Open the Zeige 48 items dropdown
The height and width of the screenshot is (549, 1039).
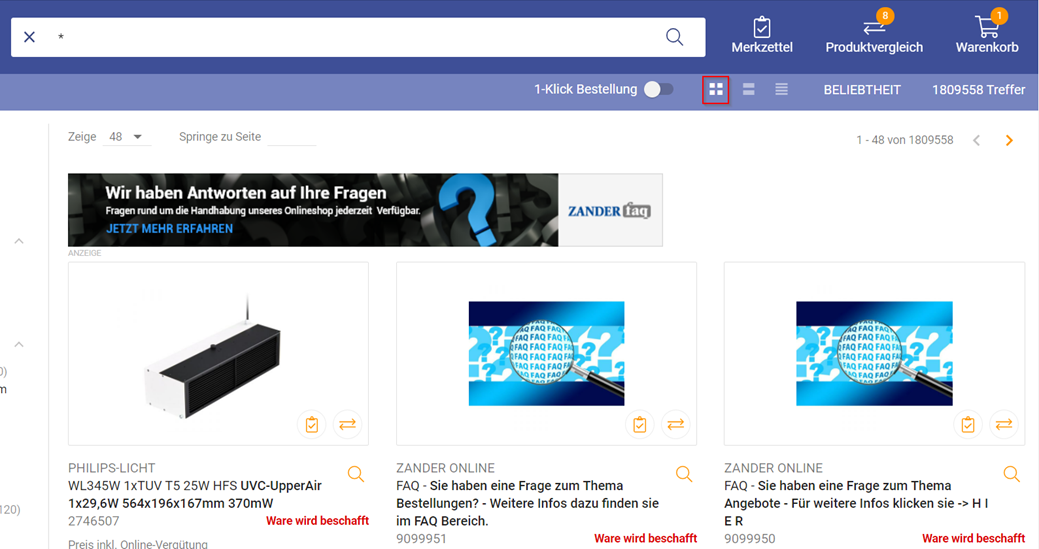(126, 137)
